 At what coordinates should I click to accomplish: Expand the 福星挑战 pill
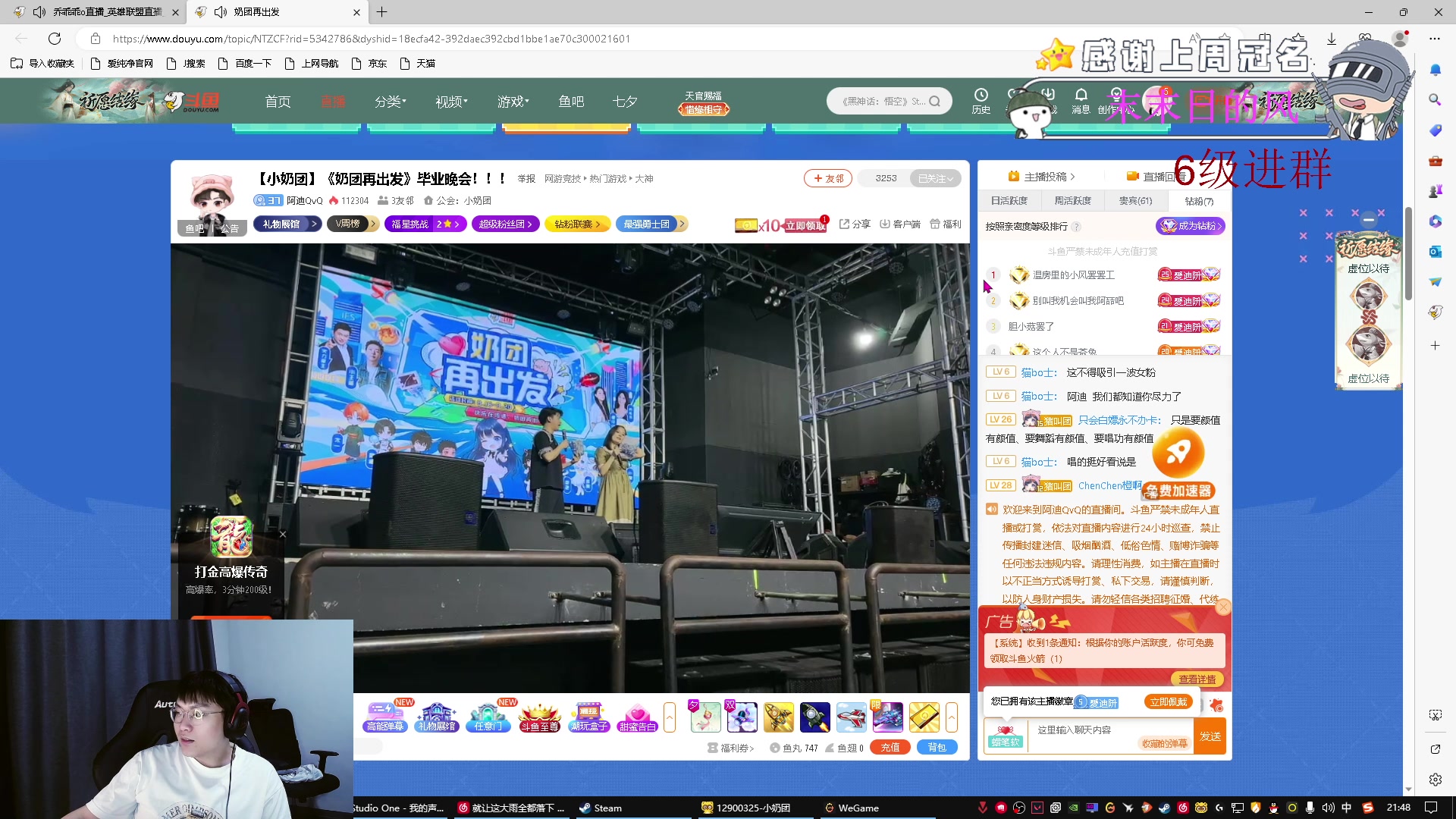tap(425, 224)
